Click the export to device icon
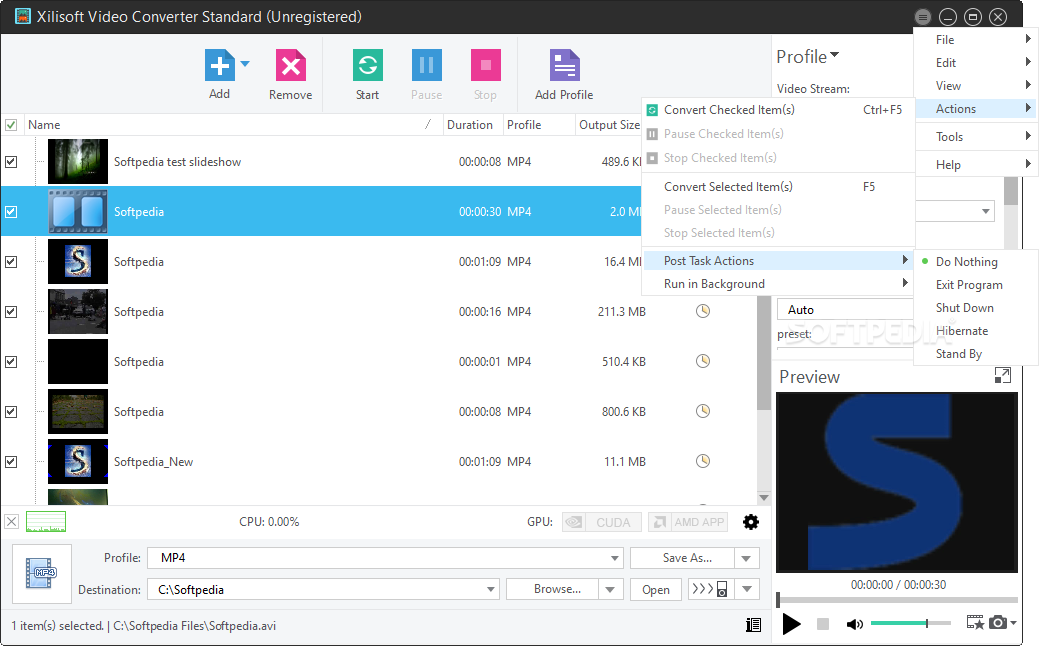Image resolution: width=1039 pixels, height=646 pixels. [710, 589]
